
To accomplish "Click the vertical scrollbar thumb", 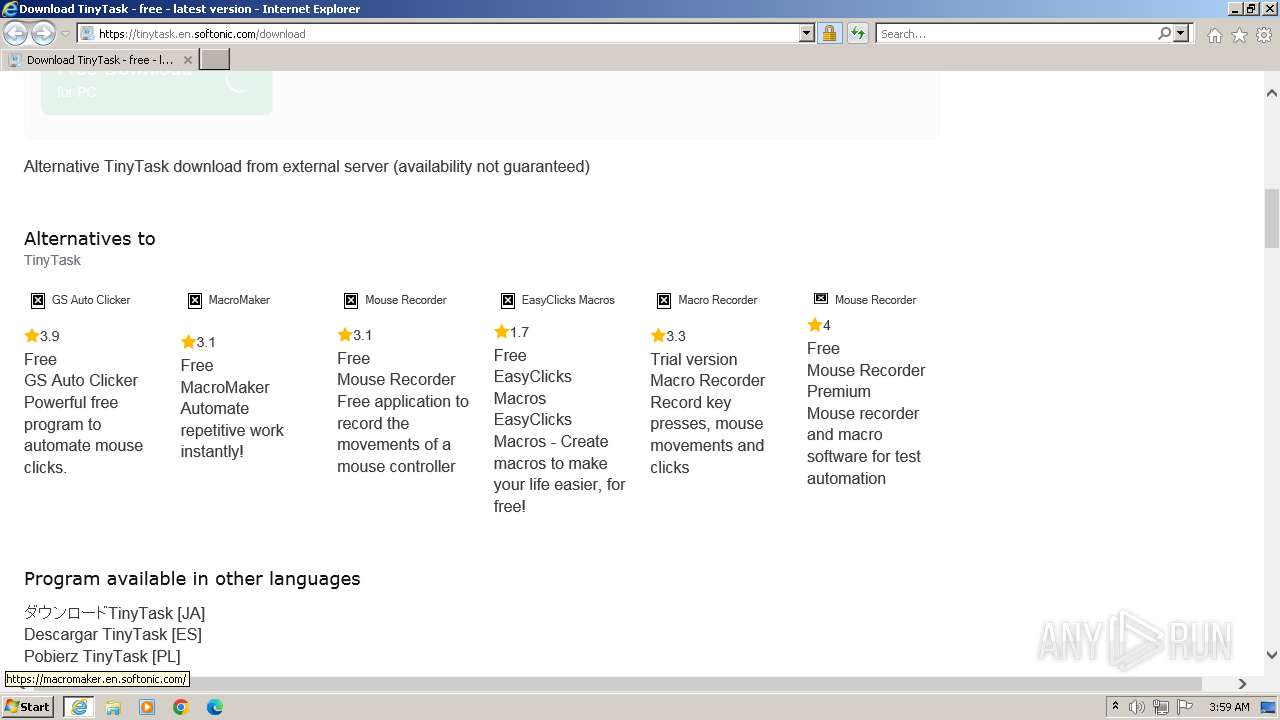I will pos(1272,217).
